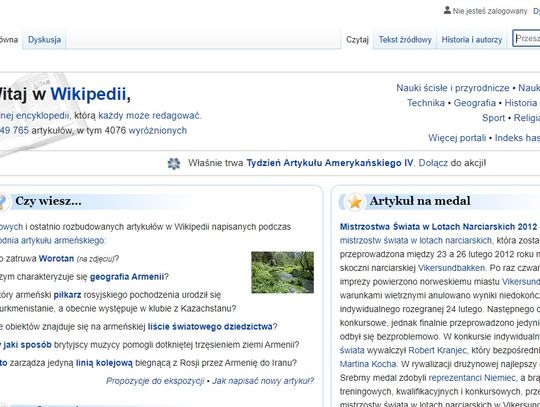
Task: Click the user silhouette icon by login status
Action: point(447,10)
